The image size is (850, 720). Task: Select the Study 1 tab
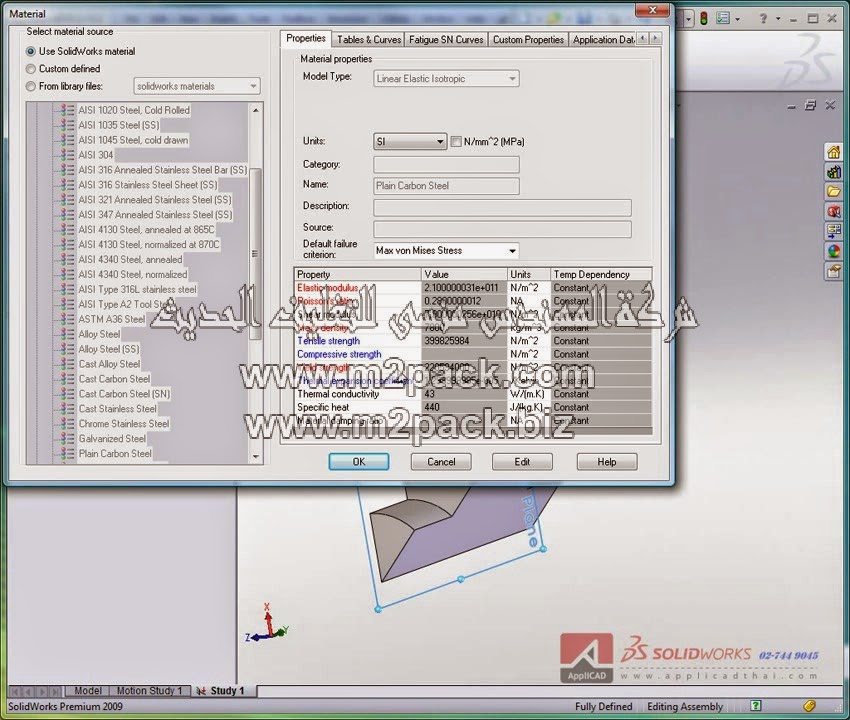click(x=223, y=691)
